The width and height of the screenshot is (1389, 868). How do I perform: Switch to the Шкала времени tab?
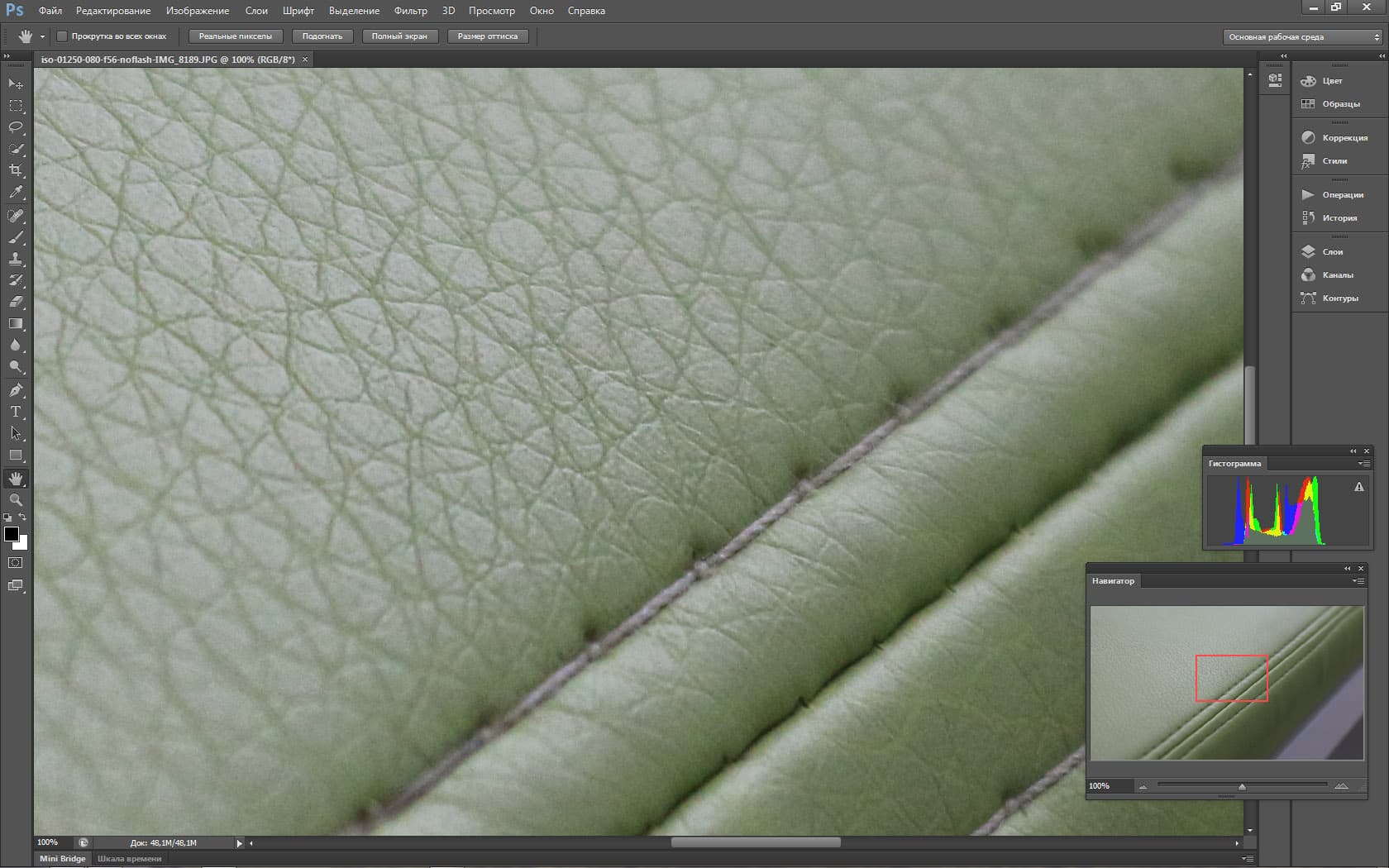point(130,859)
